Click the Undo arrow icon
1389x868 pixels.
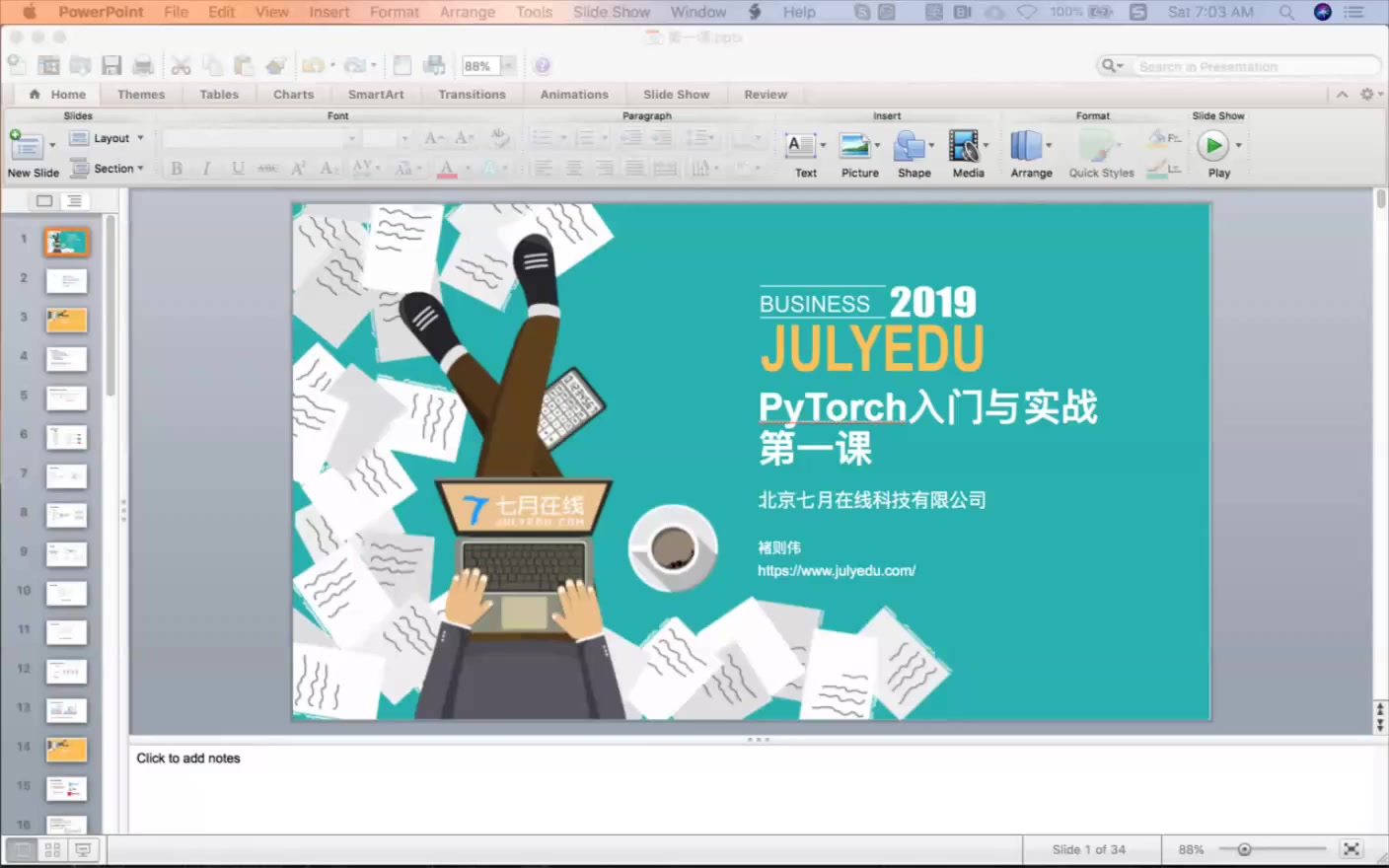(313, 66)
